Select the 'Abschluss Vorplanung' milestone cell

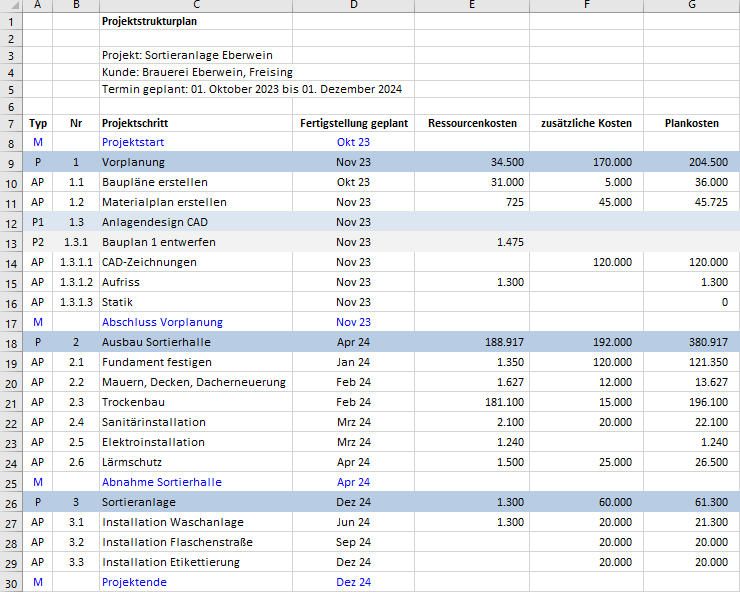162,322
